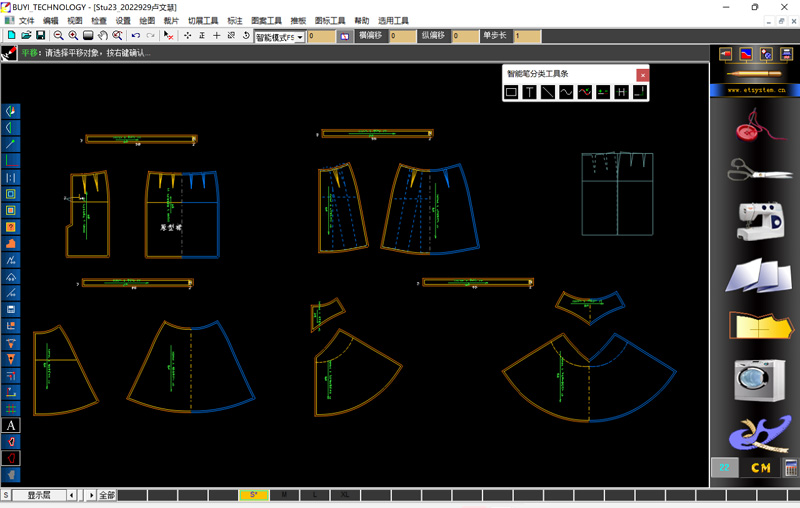Click the 全部 button in bottom bar
Image resolution: width=800 pixels, height=508 pixels.
107,495
